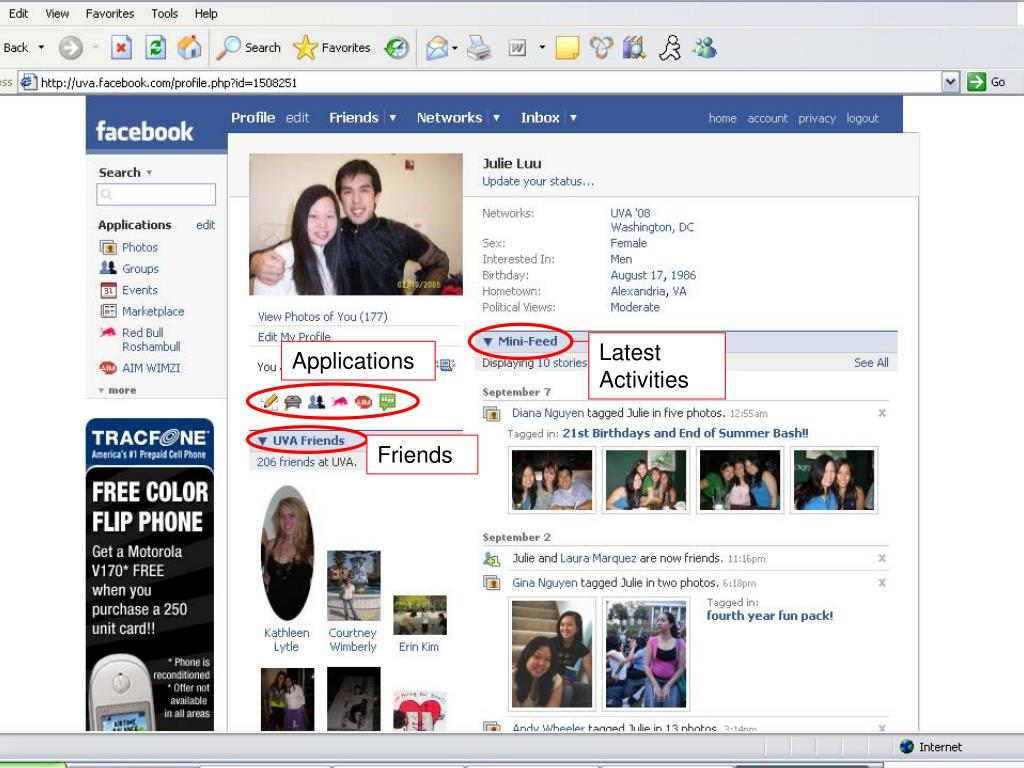Image resolution: width=1024 pixels, height=768 pixels.
Task: Open the Help menu
Action: tap(206, 14)
